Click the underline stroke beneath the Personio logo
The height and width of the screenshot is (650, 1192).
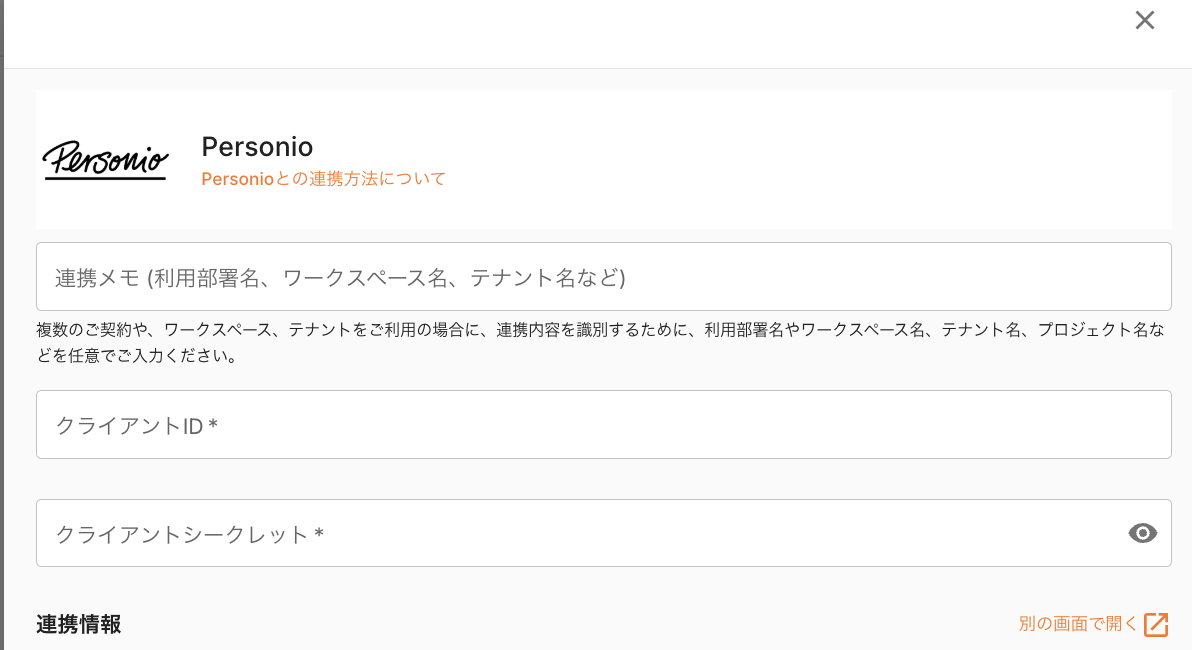(105, 178)
